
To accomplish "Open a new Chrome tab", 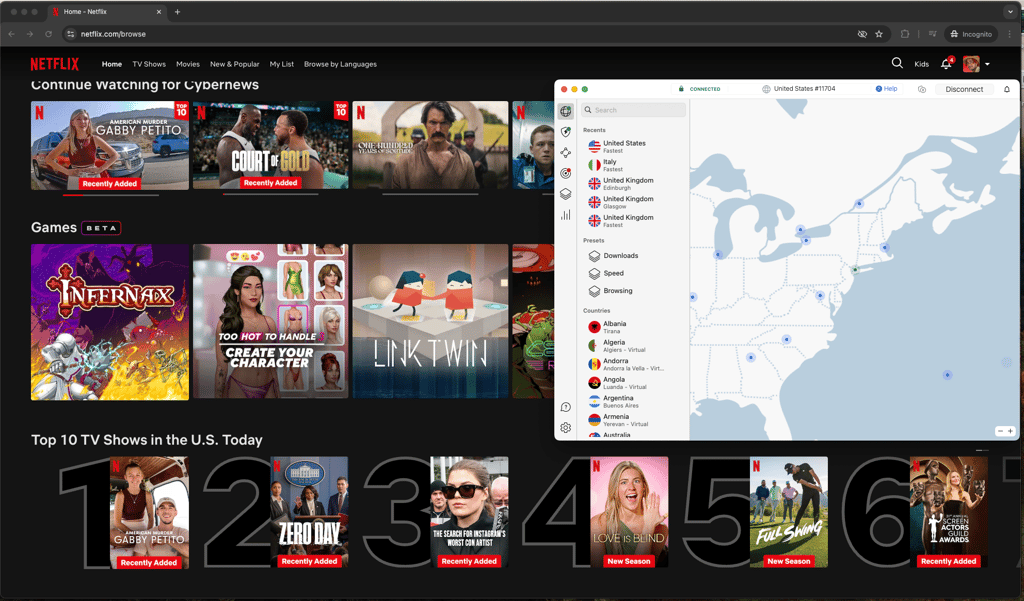I will pos(177,12).
